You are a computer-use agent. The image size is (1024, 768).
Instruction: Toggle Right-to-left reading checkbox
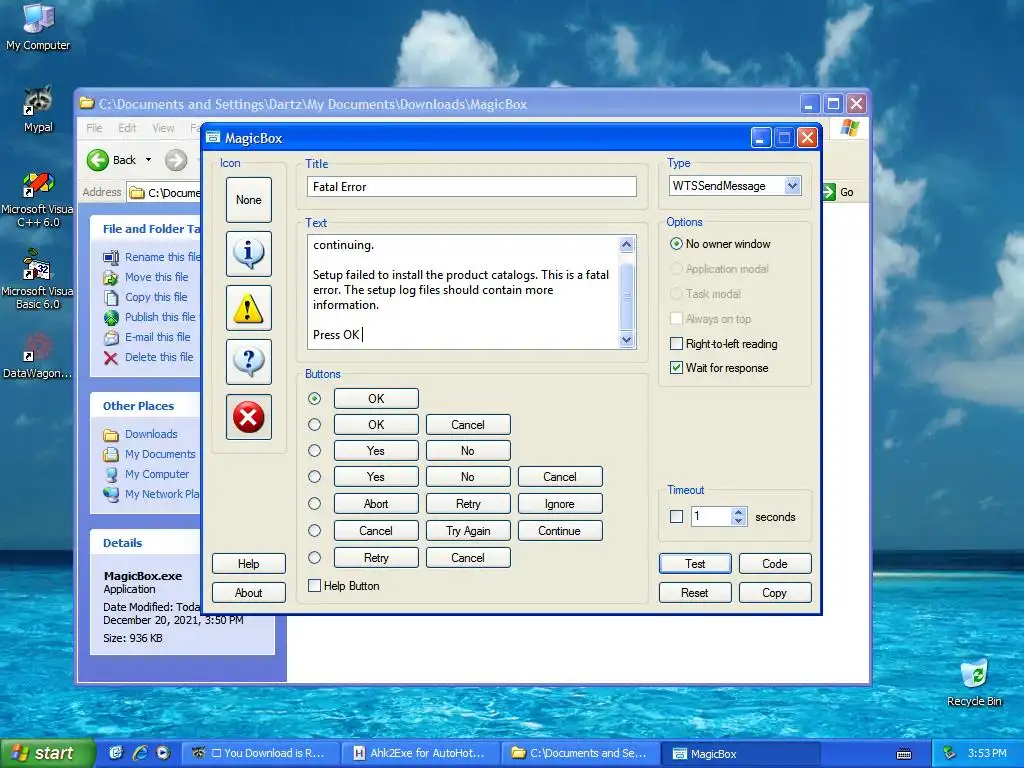[677, 344]
